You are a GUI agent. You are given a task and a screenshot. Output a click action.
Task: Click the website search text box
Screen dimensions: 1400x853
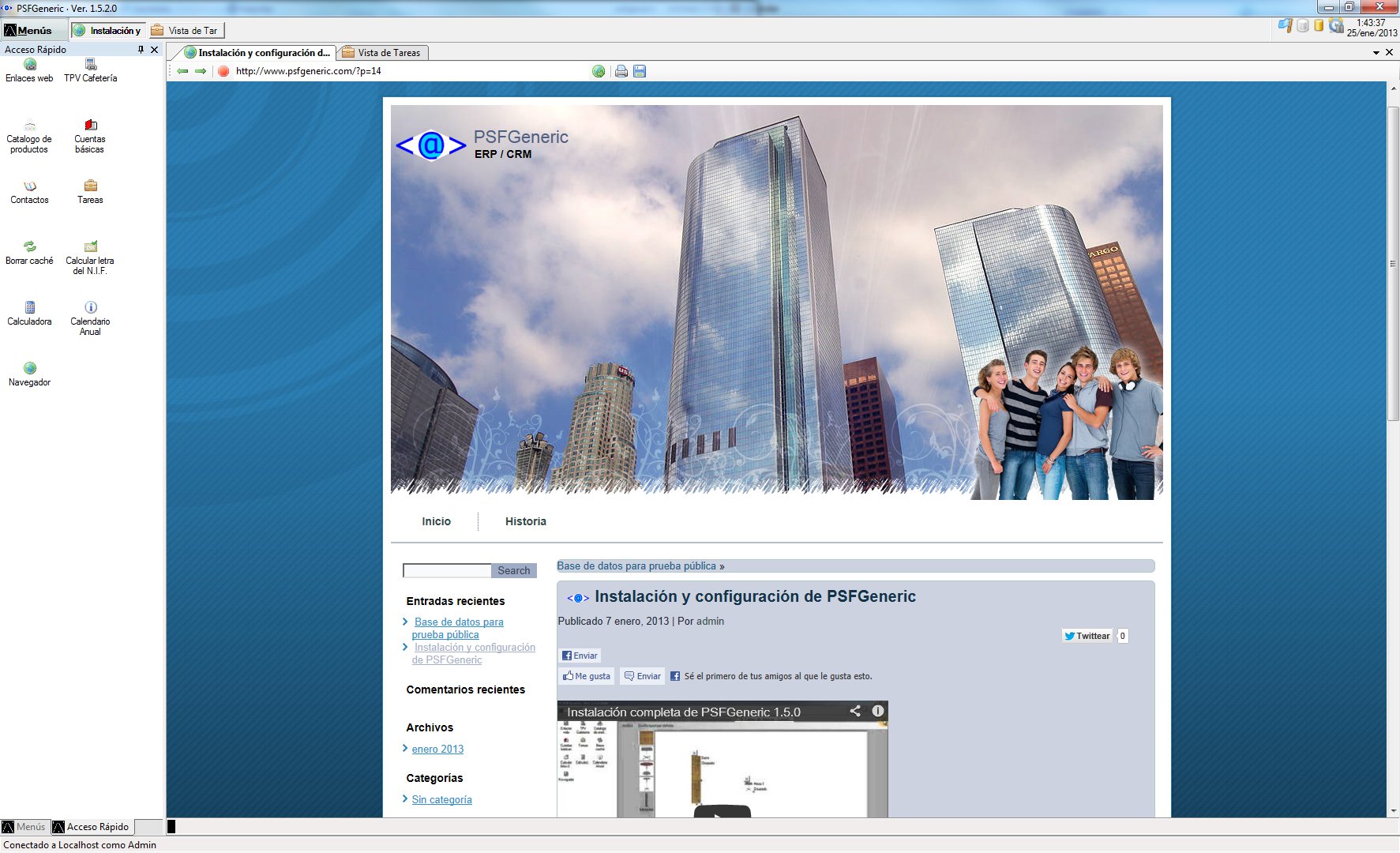(447, 570)
